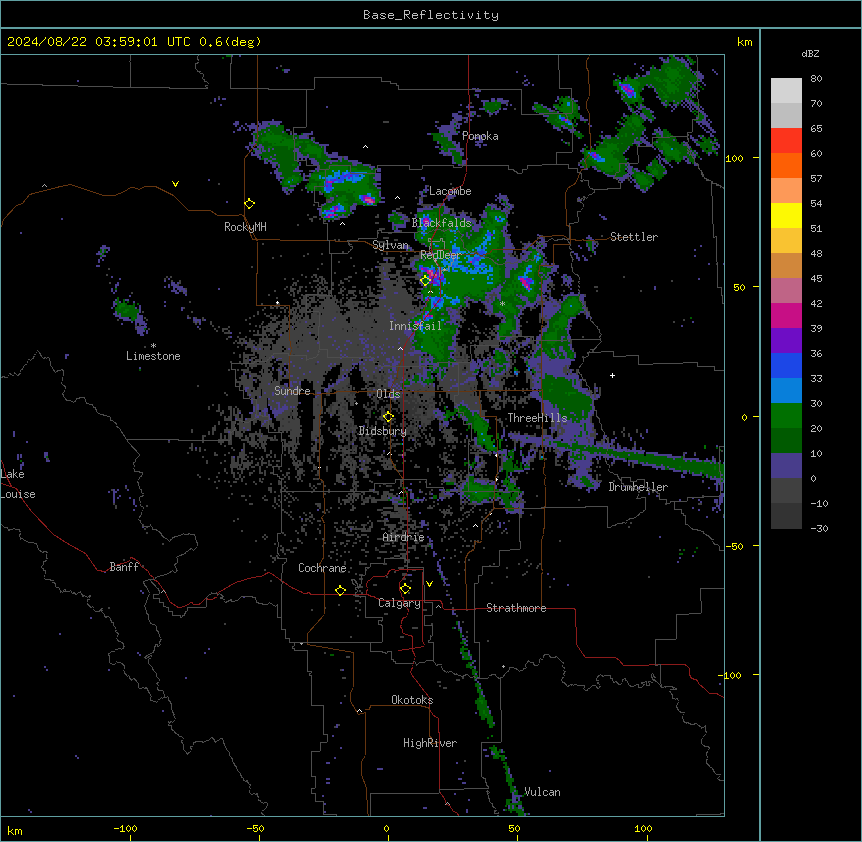Screen dimensions: 862x842
Task: Click the yellow diamond marker above Calgary
Action: pos(405,589)
